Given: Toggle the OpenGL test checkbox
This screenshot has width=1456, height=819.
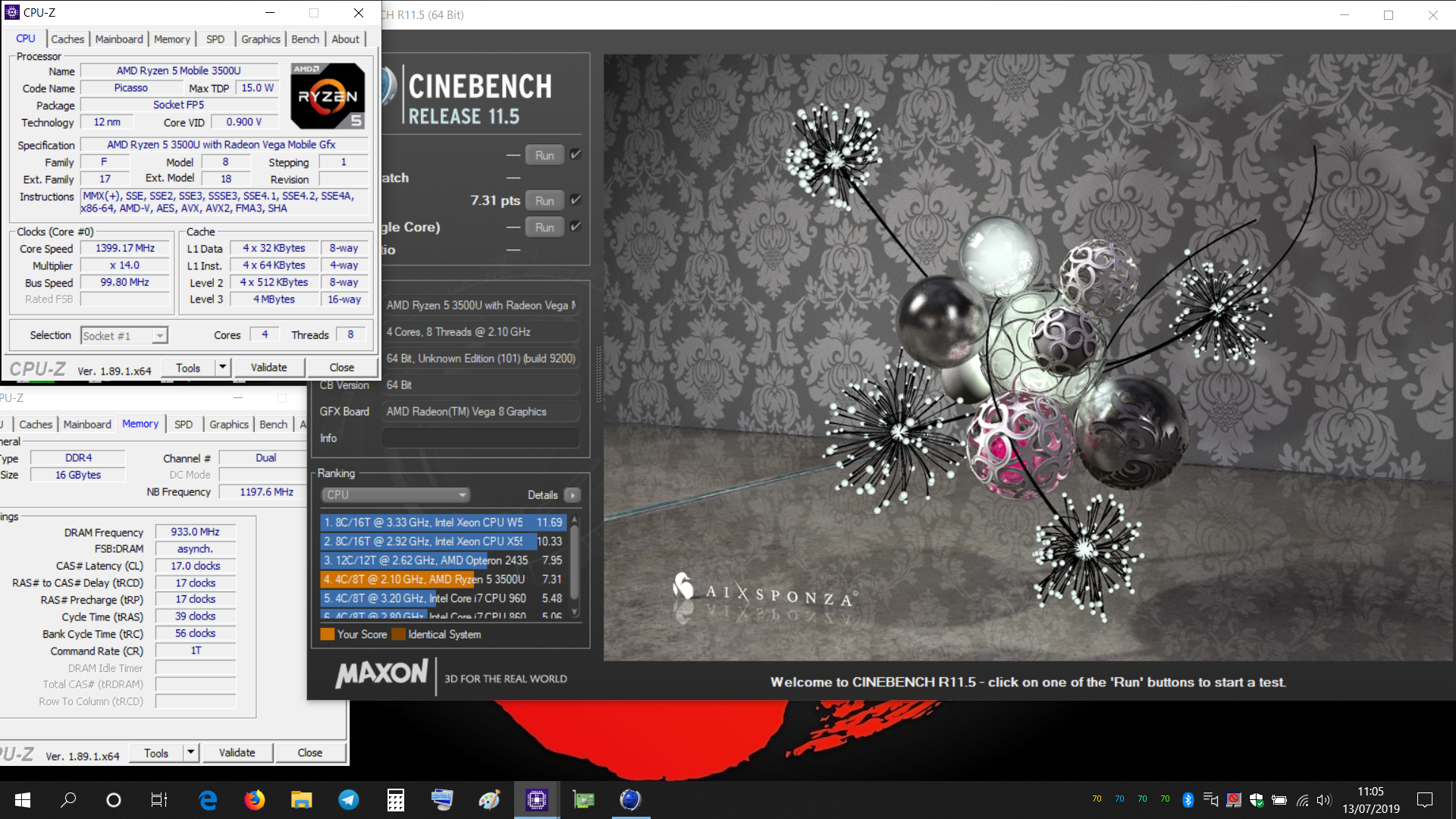Looking at the screenshot, I should point(576,155).
